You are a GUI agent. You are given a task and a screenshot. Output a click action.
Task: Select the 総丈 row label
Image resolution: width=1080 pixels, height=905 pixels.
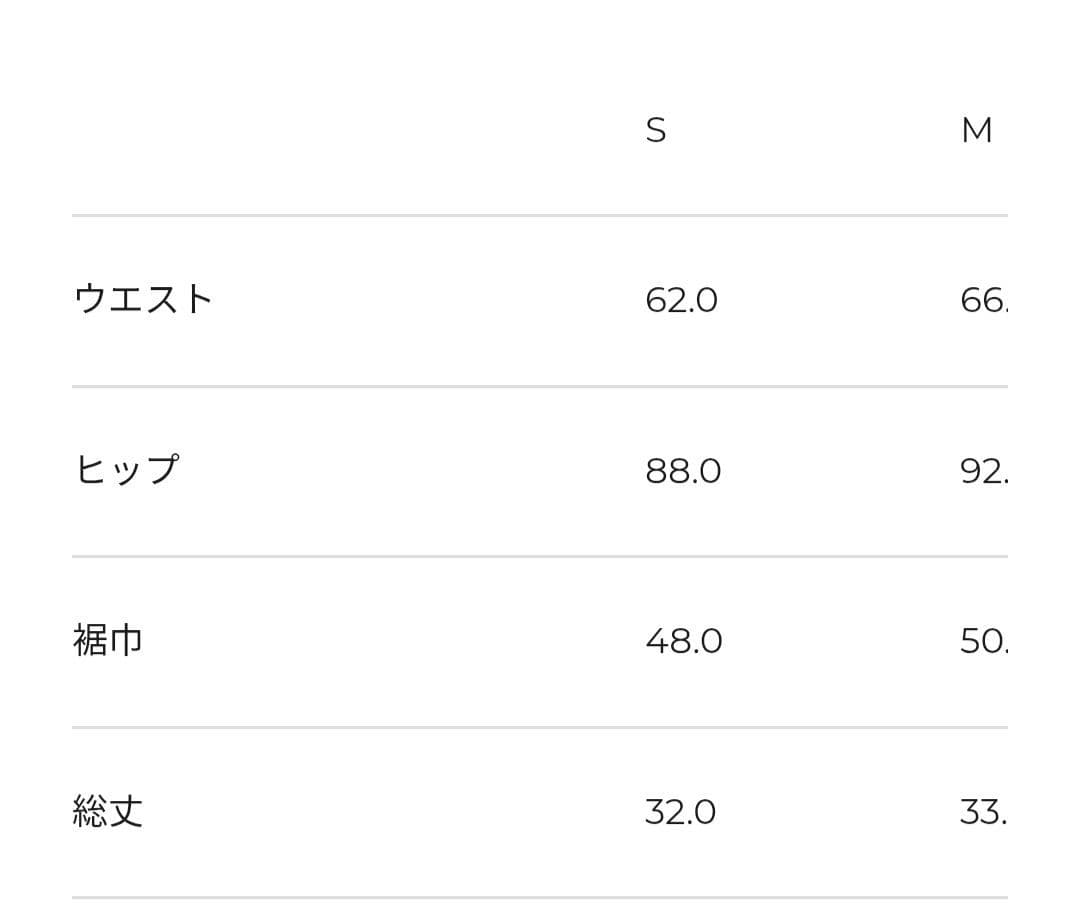point(108,811)
